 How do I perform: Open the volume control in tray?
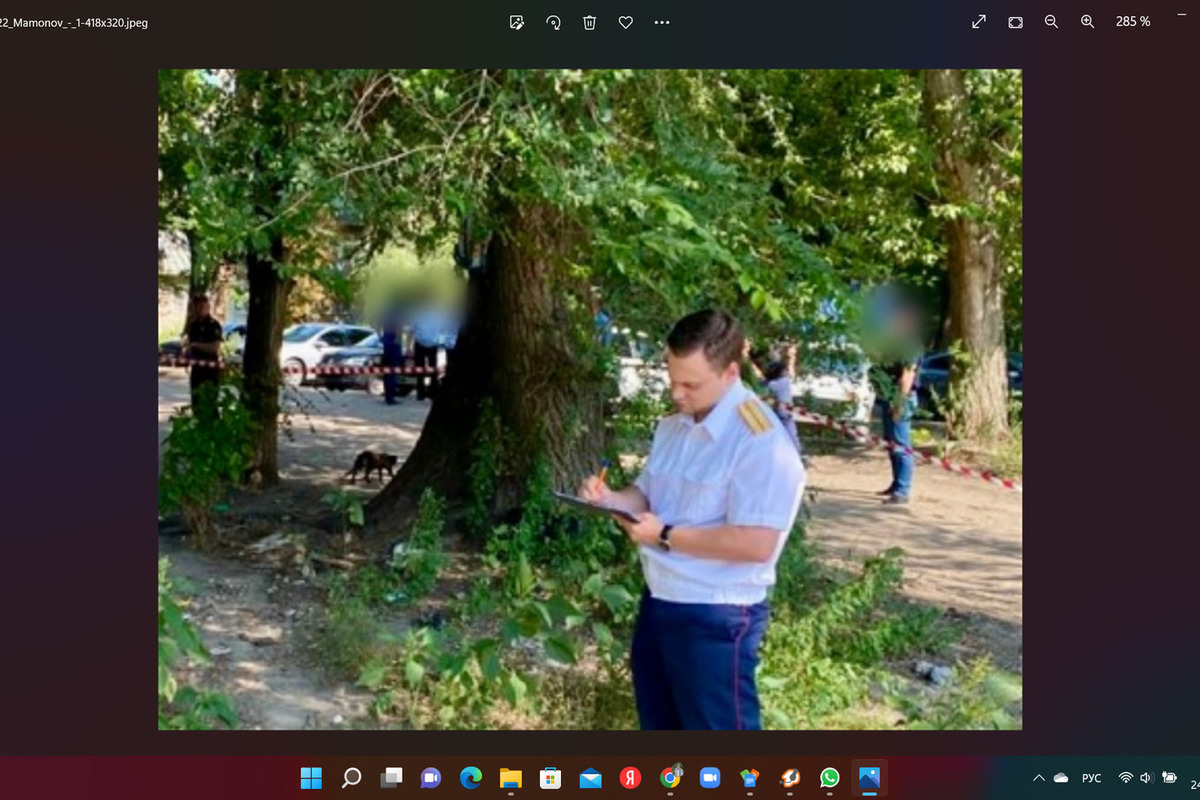(x=1146, y=778)
